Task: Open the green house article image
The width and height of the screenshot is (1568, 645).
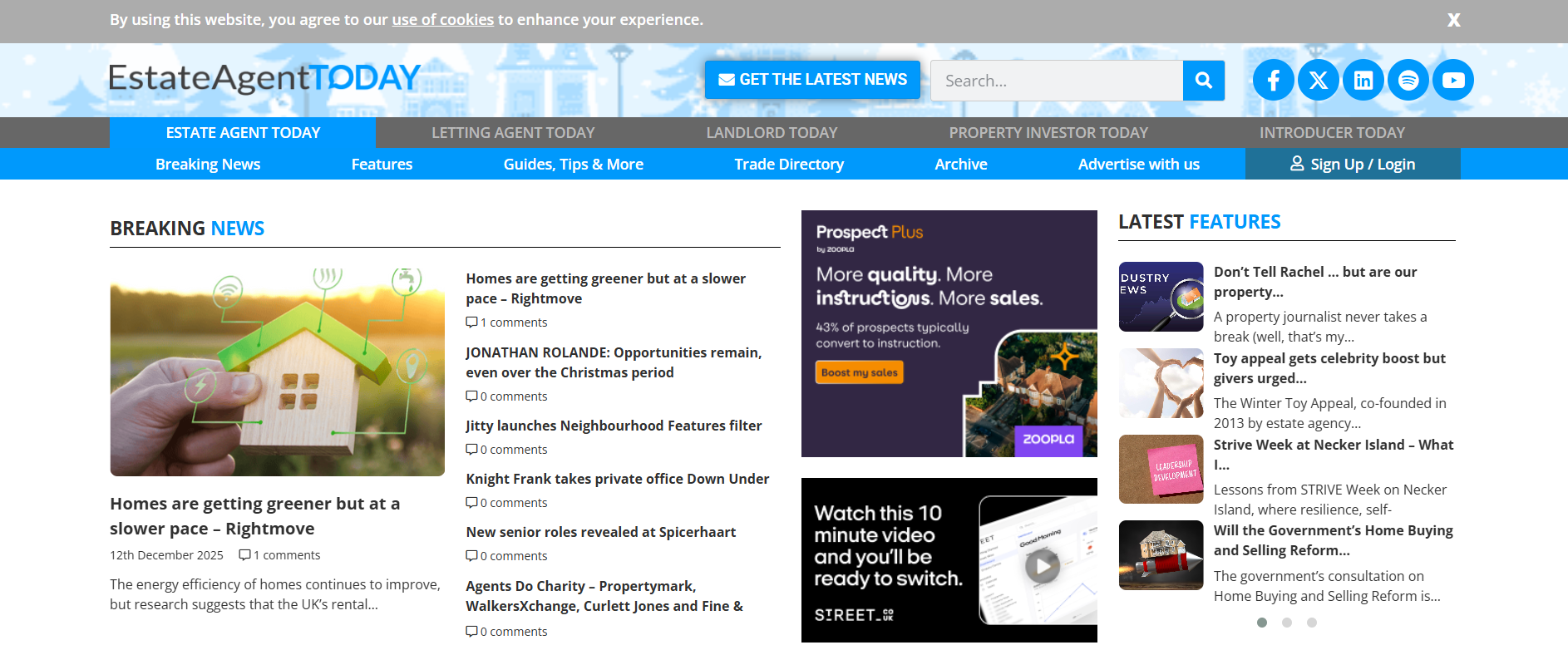Action: (277, 372)
